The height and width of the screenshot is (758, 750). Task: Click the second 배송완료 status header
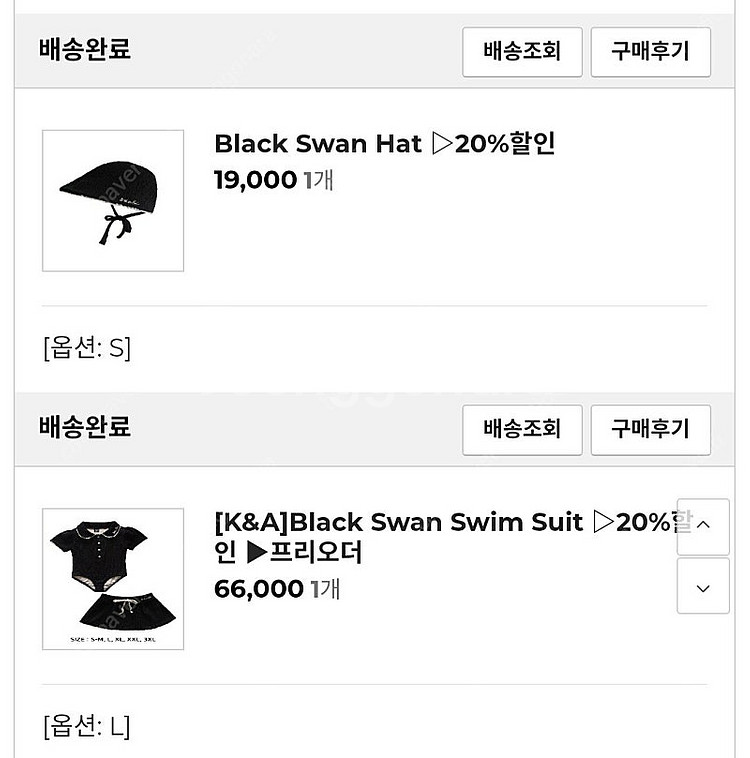click(x=85, y=427)
